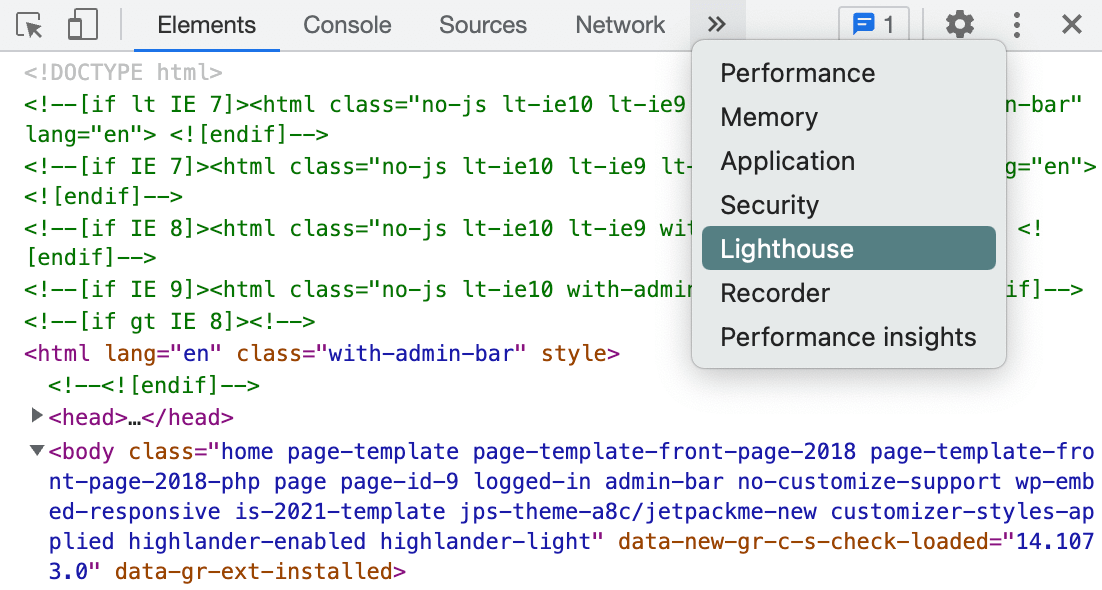
Task: Select Memory from the overflow menu
Action: (768, 117)
